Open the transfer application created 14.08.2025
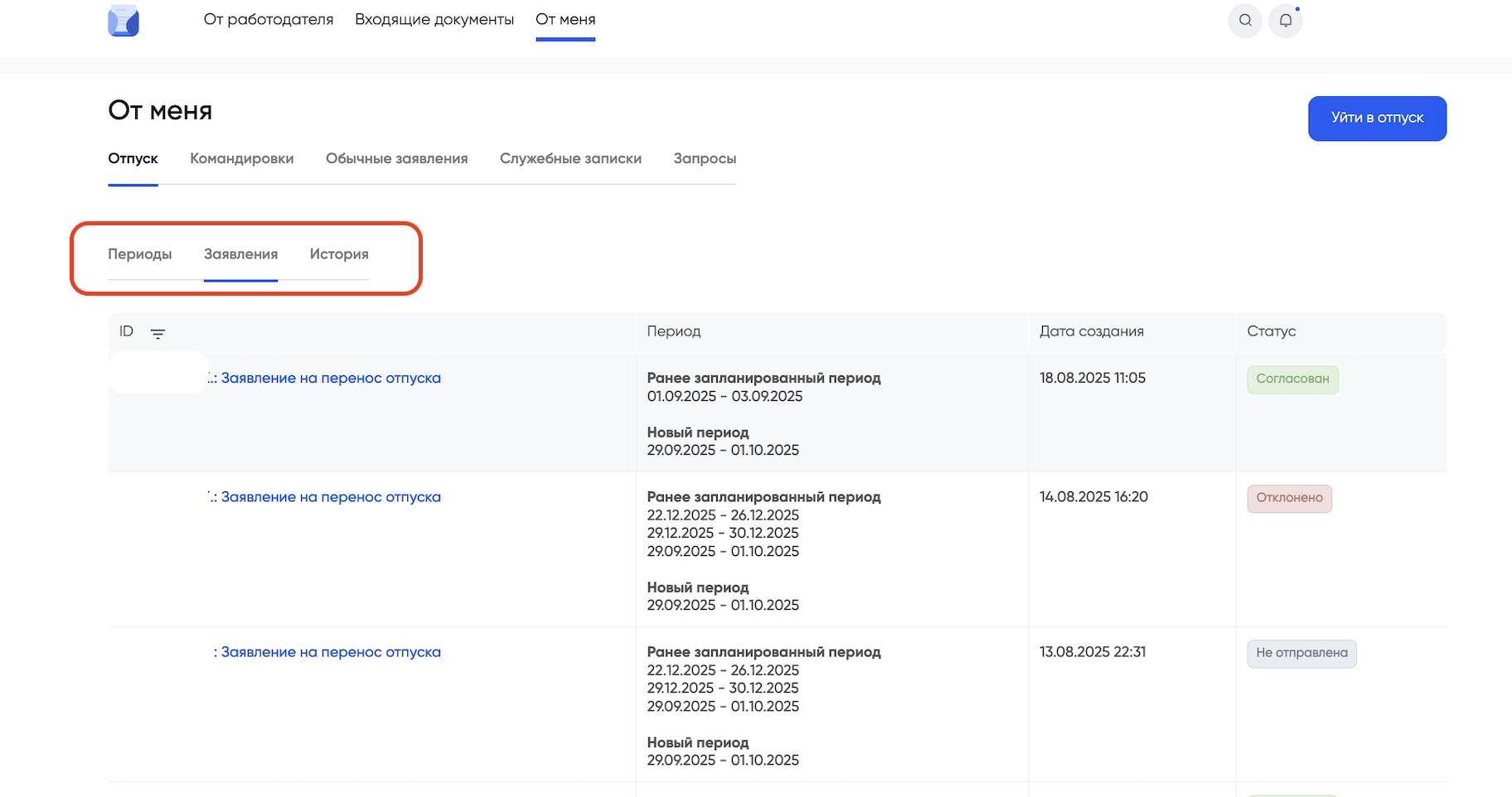Viewport: 1512px width, 797px height. 330,498
